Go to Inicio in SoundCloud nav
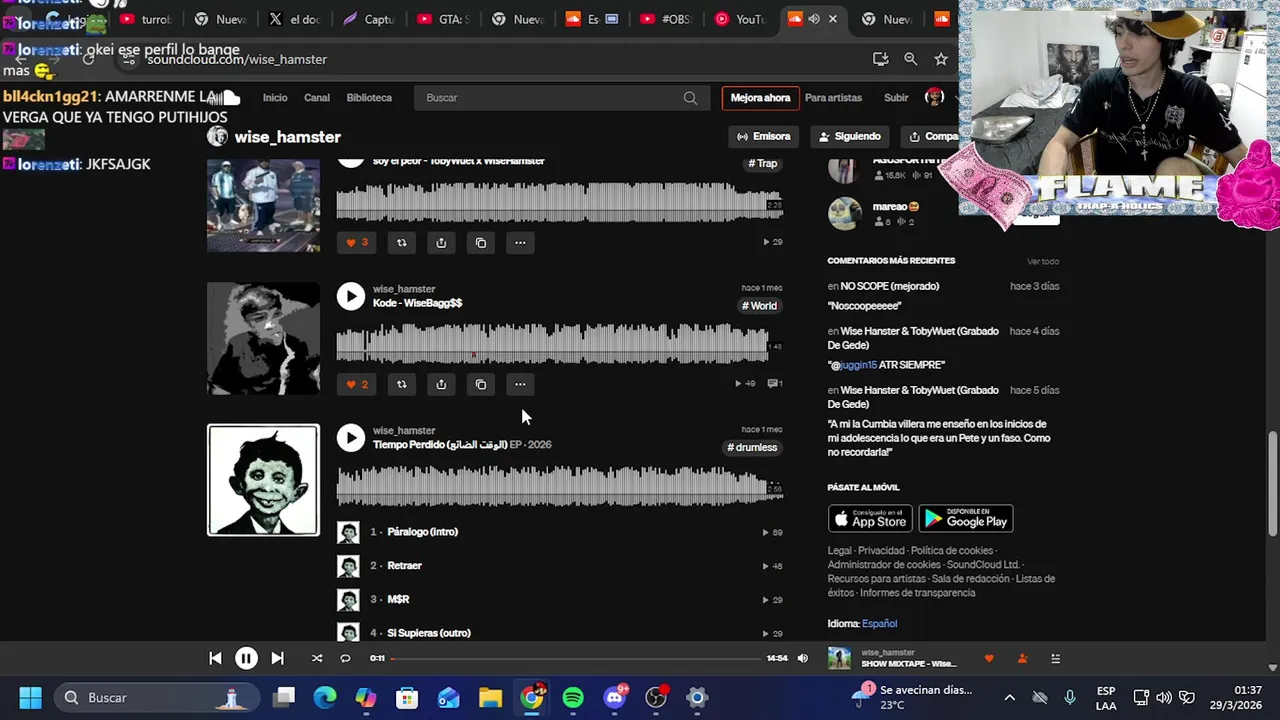Viewport: 1280px width, 720px height. (x=275, y=98)
